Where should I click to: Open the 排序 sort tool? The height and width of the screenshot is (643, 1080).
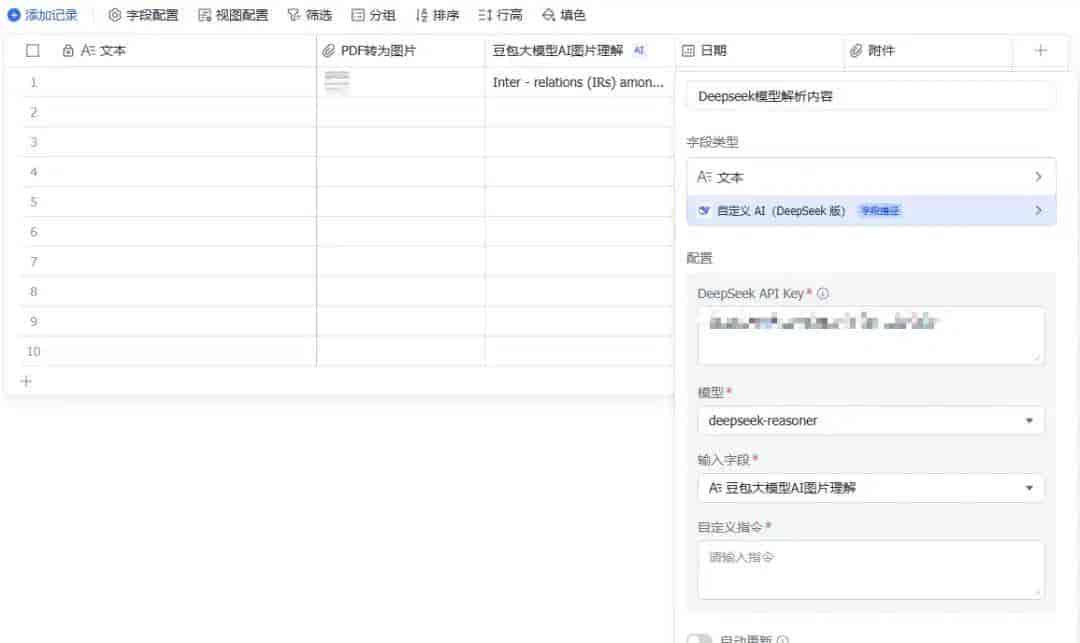click(x=437, y=14)
